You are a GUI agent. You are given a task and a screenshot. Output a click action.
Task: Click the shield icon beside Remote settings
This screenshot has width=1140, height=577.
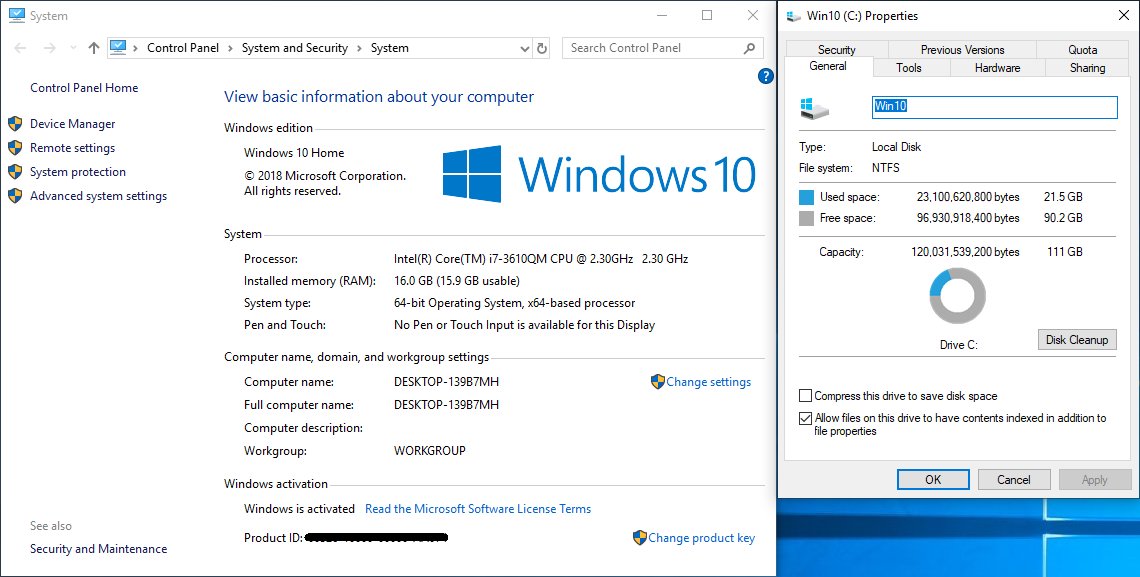15,148
